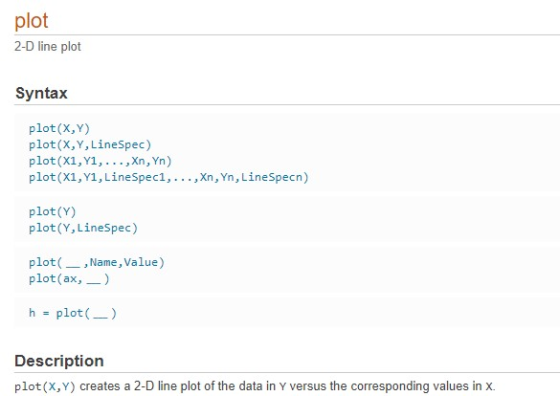Click the Syntax section heading
This screenshot has height=396, width=560.
pos(41,93)
